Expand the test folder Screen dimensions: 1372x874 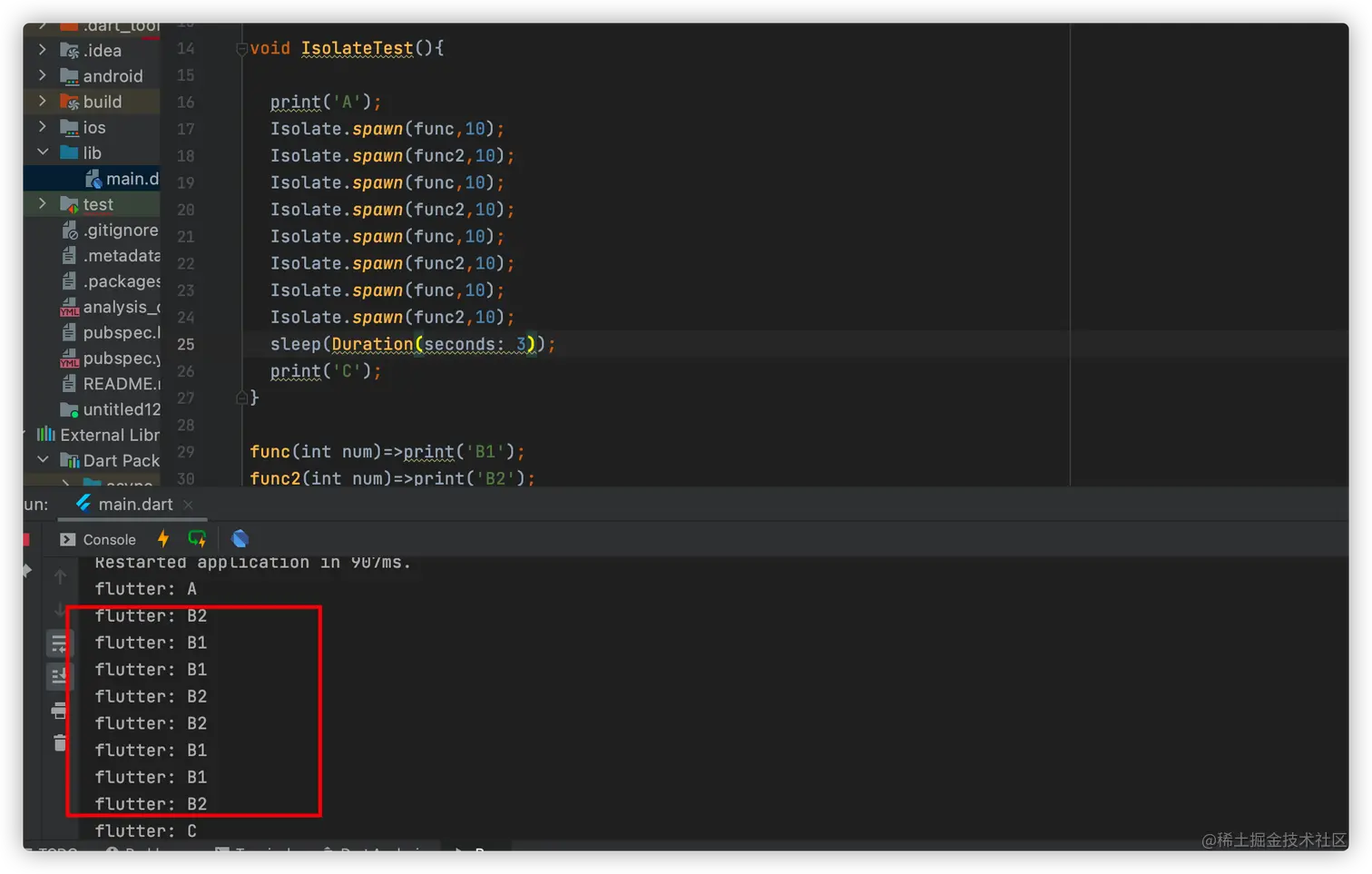pyautogui.click(x=43, y=204)
